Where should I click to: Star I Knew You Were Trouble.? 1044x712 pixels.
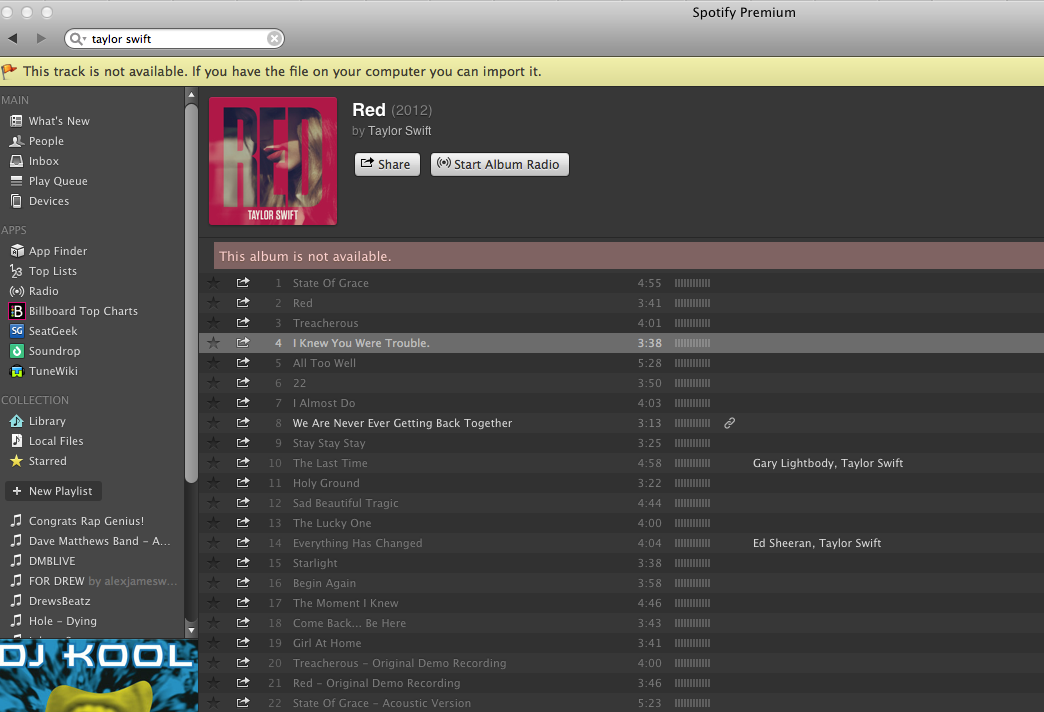(x=213, y=342)
